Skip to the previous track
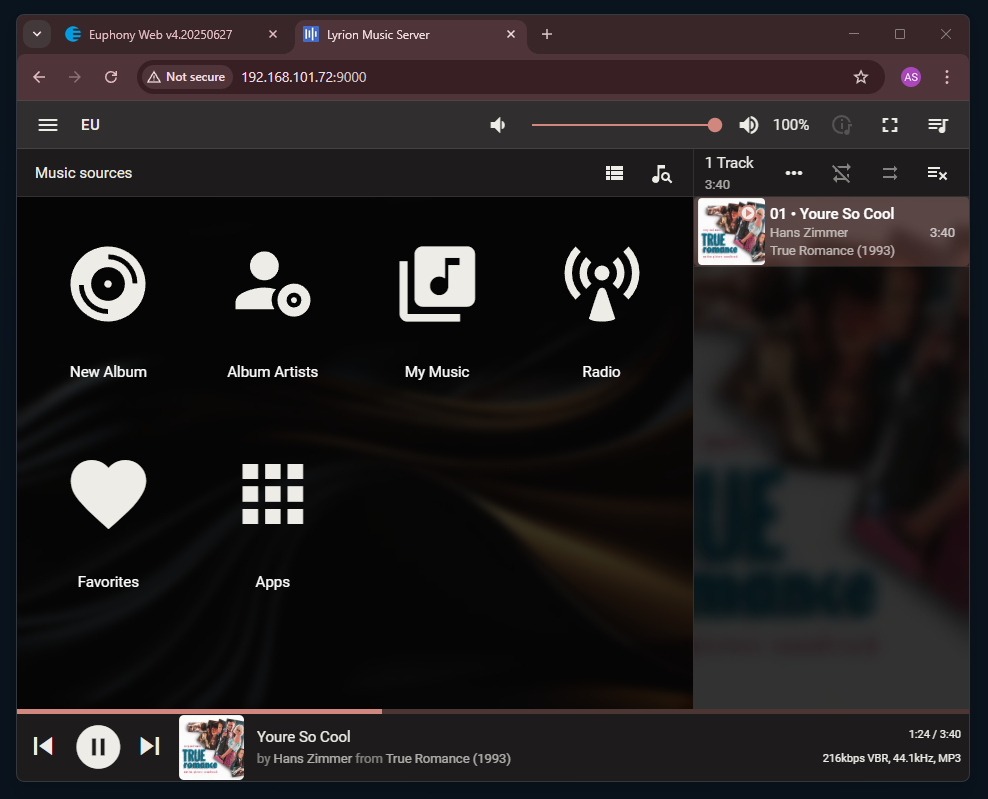The height and width of the screenshot is (799, 988). tap(43, 746)
